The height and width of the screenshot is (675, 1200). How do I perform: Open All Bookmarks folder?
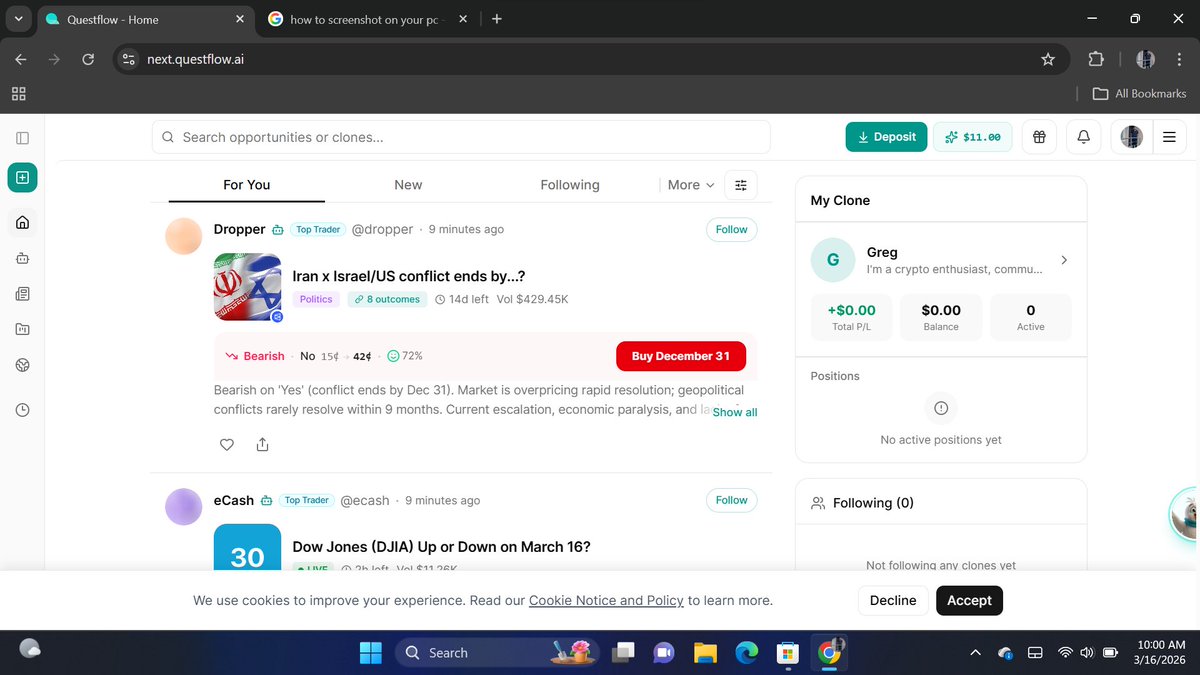1139,93
